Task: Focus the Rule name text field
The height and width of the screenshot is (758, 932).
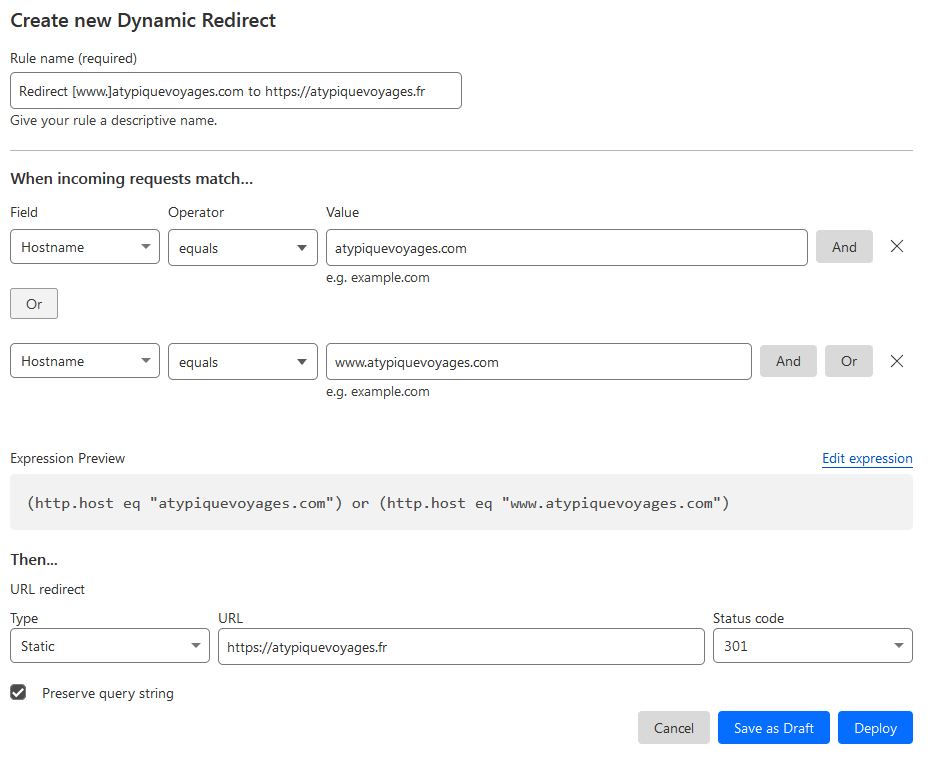Action: coord(236,90)
